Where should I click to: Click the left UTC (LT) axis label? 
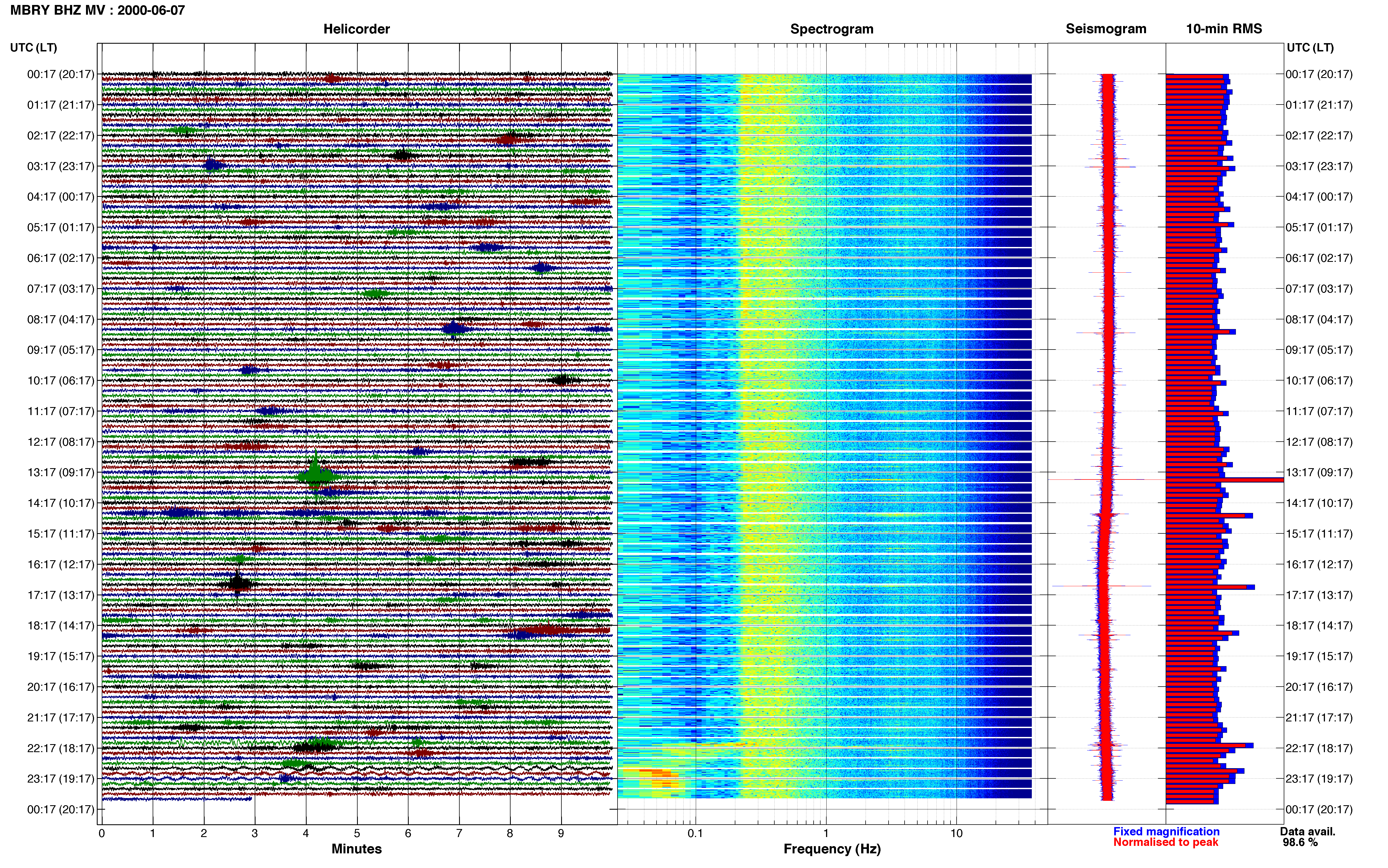point(34,48)
